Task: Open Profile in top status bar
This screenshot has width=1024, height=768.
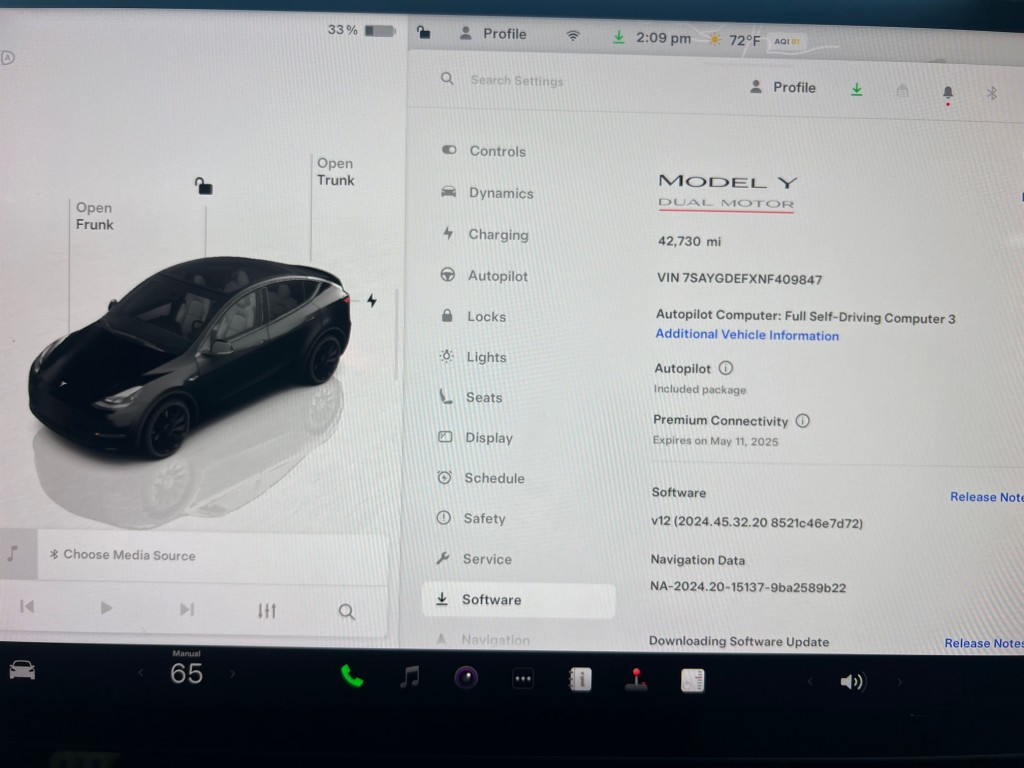Action: pos(493,33)
